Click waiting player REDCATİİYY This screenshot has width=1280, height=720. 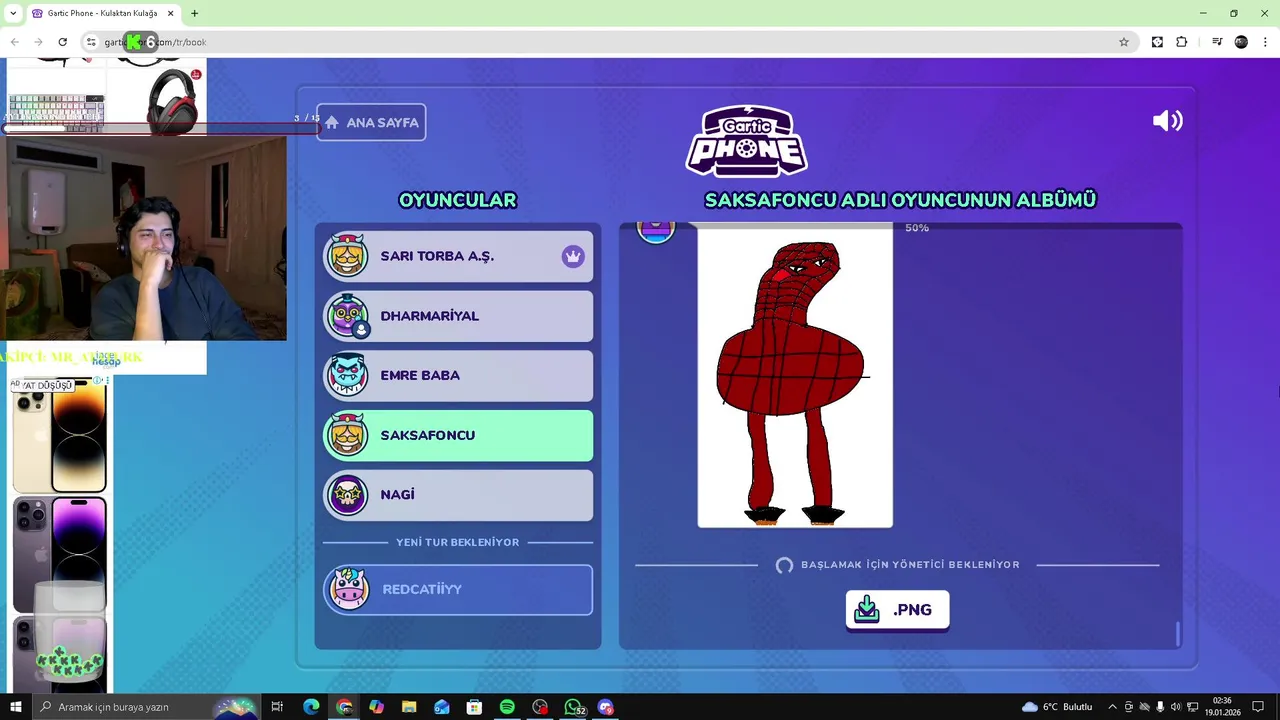coord(458,589)
